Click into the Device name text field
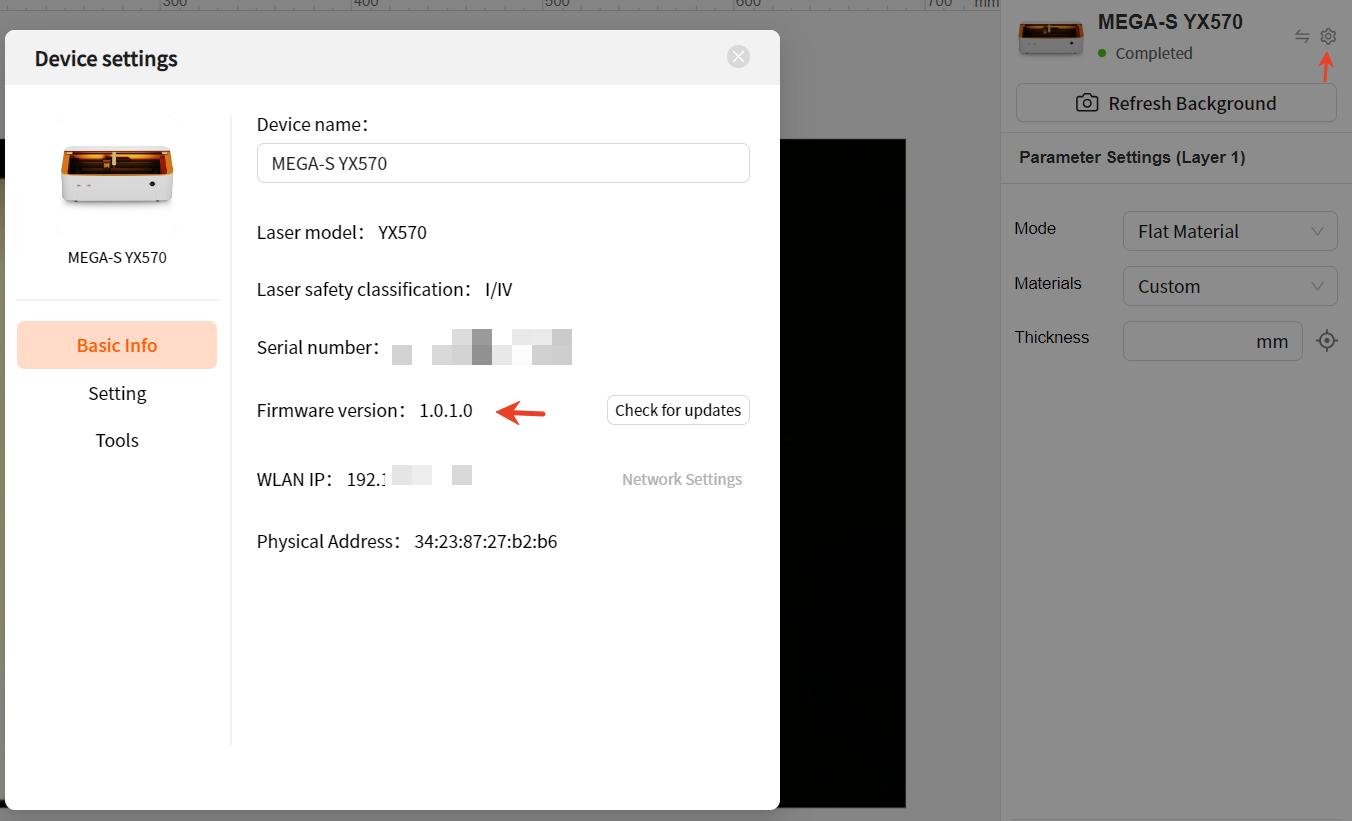1352x821 pixels. click(x=502, y=163)
